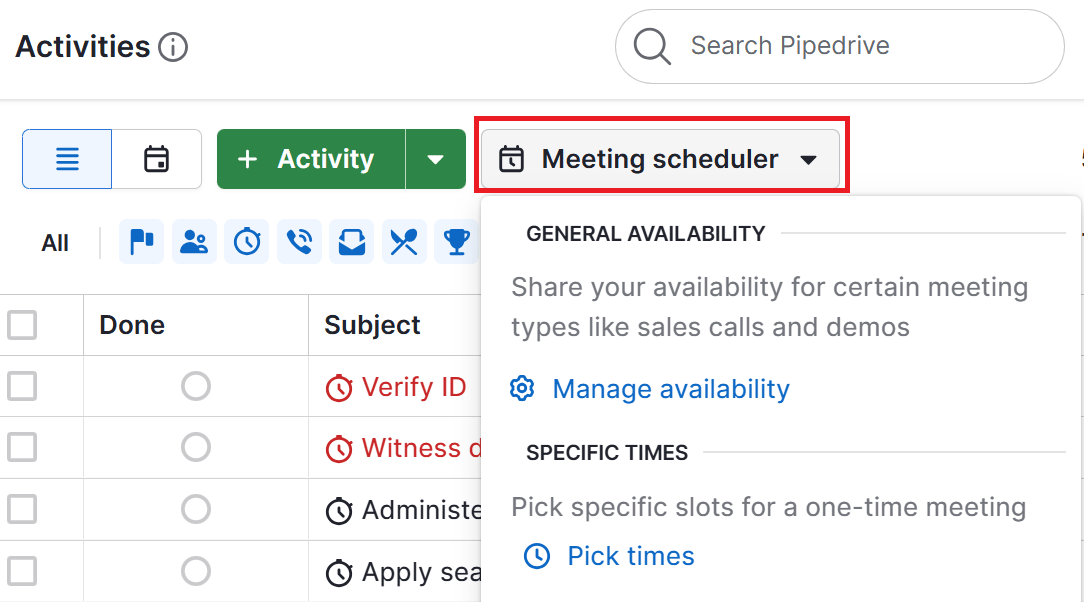
Task: Select the Lunch activity type icon
Action: pyautogui.click(x=404, y=241)
